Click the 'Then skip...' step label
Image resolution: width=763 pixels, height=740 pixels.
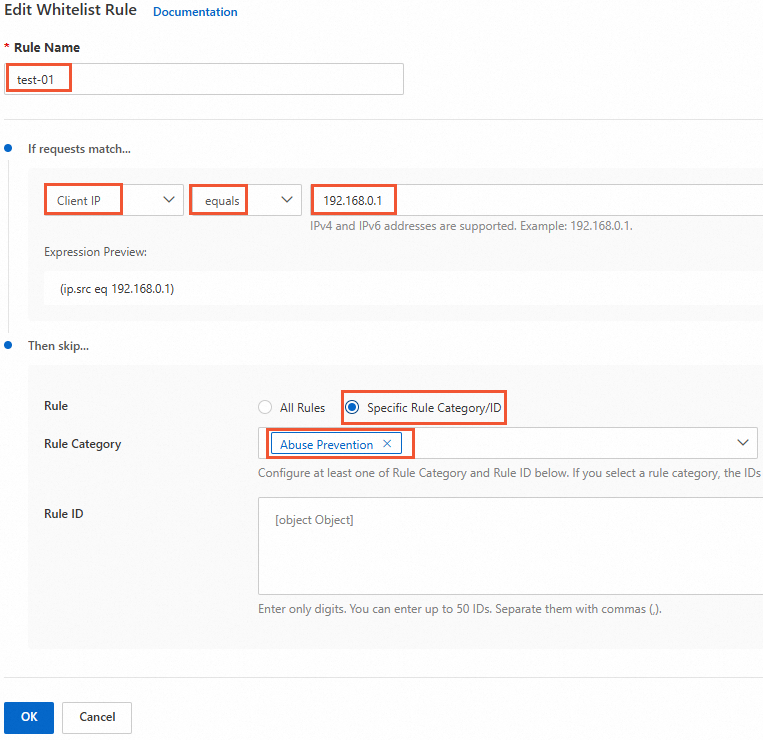coord(58,346)
